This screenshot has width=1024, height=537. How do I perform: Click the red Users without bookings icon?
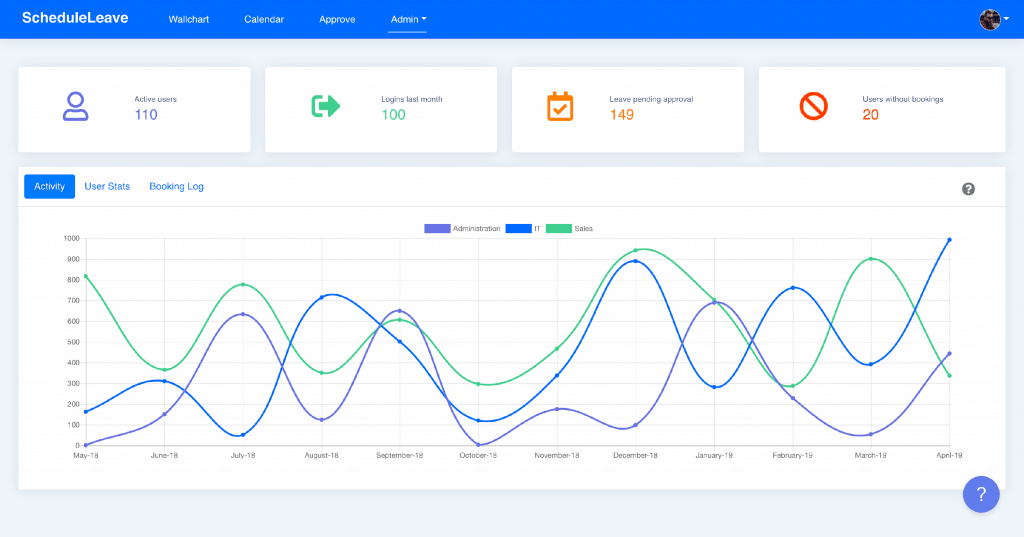pyautogui.click(x=814, y=106)
